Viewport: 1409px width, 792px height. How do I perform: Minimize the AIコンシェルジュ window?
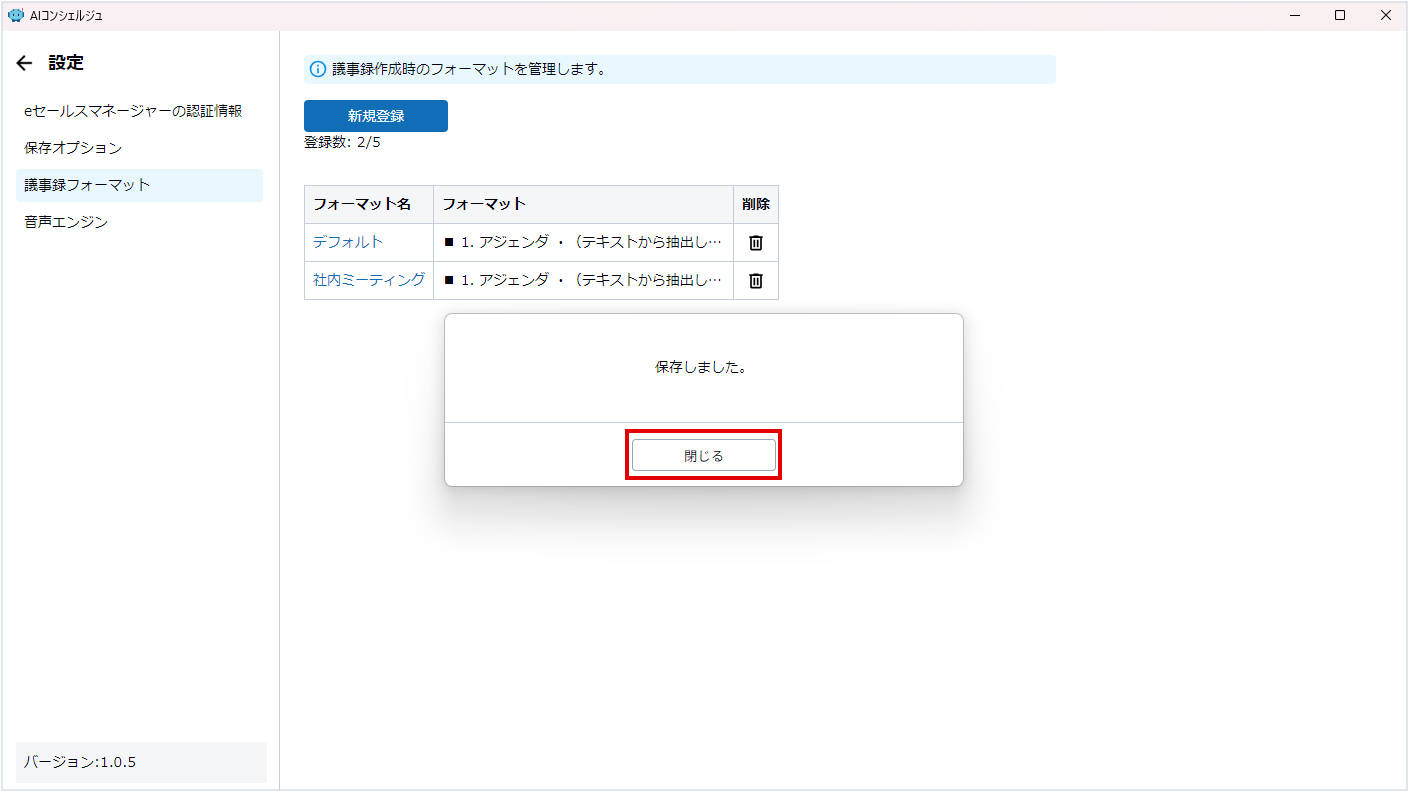coord(1295,15)
